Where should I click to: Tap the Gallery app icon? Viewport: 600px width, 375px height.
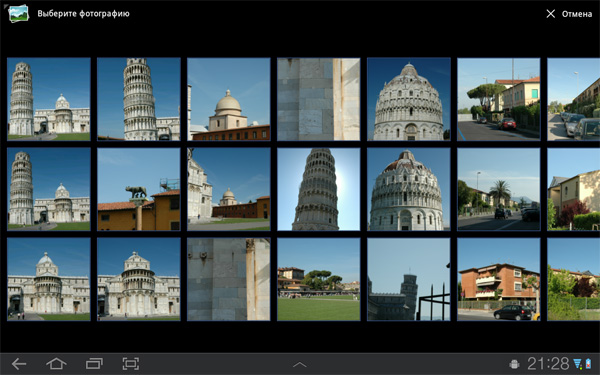click(x=18, y=13)
